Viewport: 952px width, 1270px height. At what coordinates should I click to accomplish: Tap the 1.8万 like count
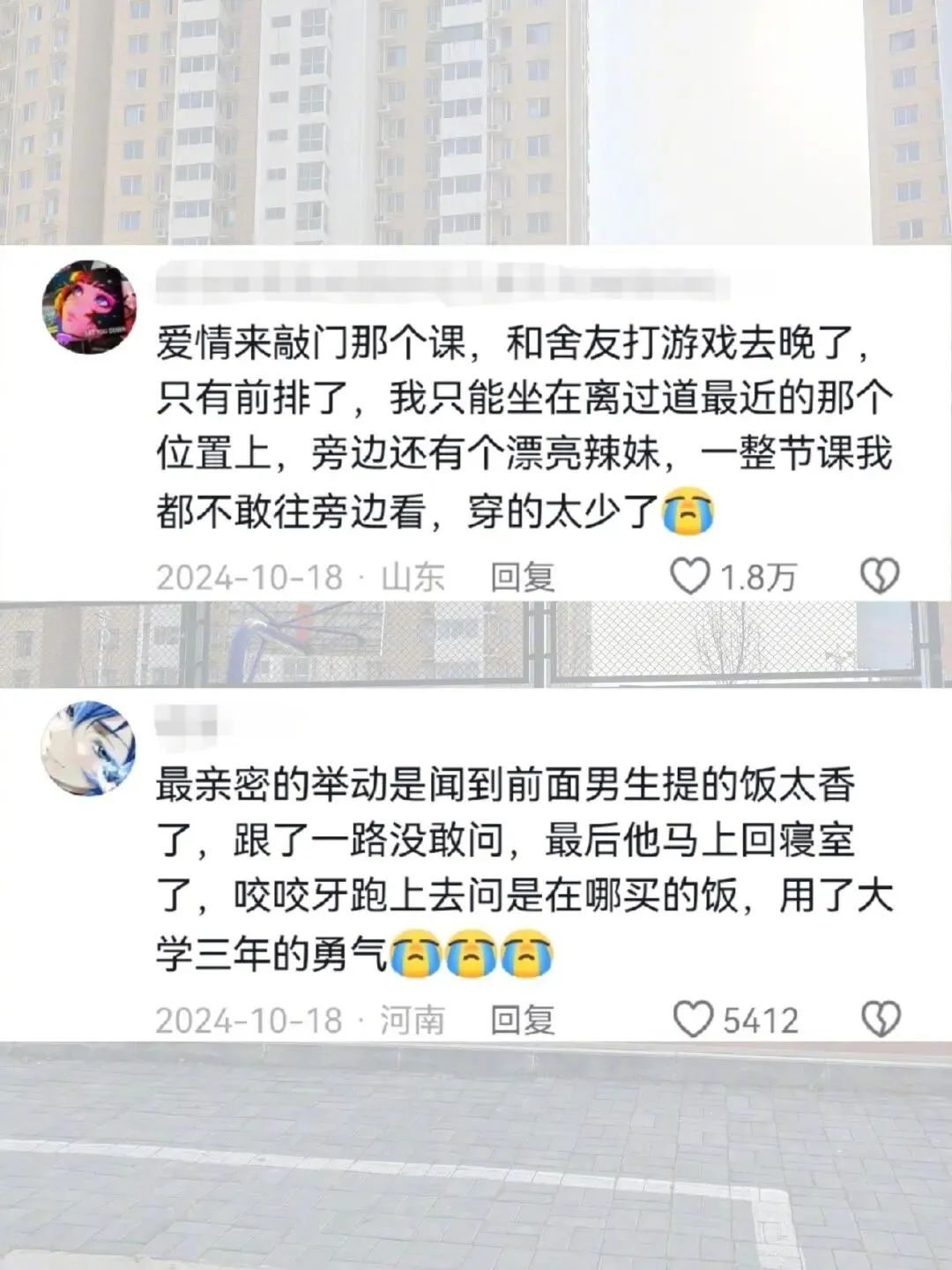(x=759, y=578)
